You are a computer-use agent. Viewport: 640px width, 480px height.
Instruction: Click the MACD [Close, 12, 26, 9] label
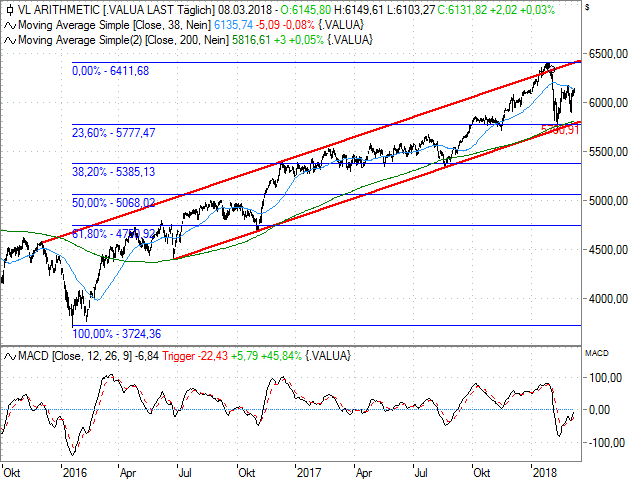[75, 356]
